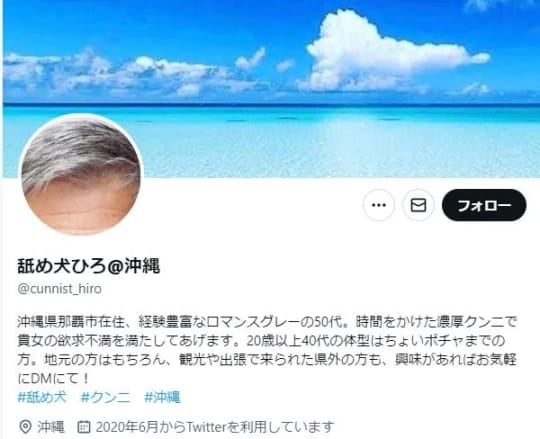Click the black フォロー follow button
This screenshot has height=439, width=540.
click(484, 205)
